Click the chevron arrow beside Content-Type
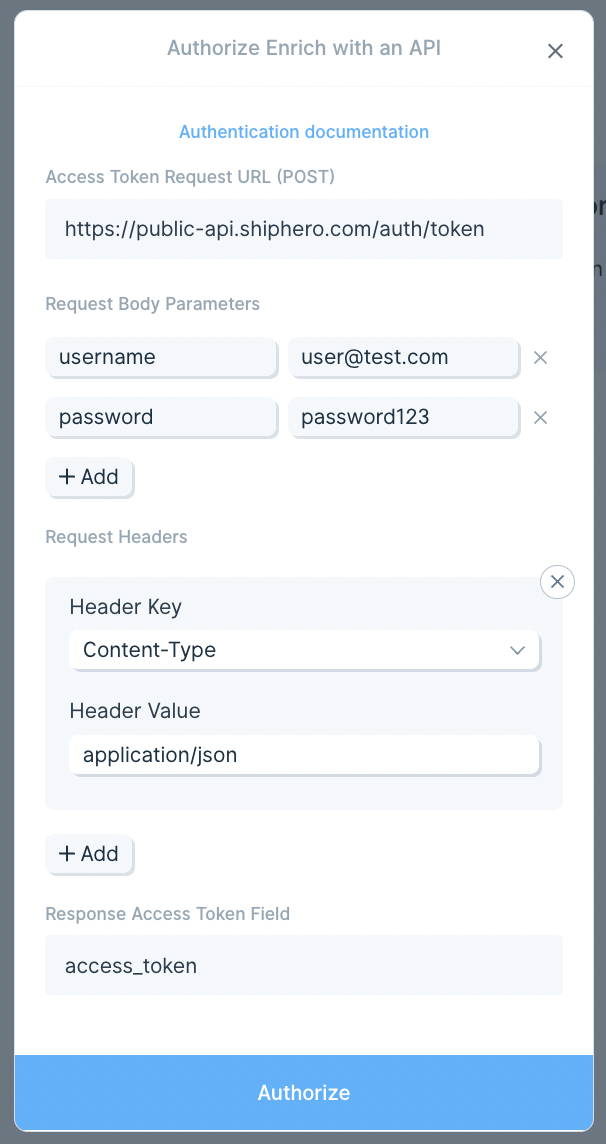Image resolution: width=606 pixels, height=1144 pixels. coord(517,650)
